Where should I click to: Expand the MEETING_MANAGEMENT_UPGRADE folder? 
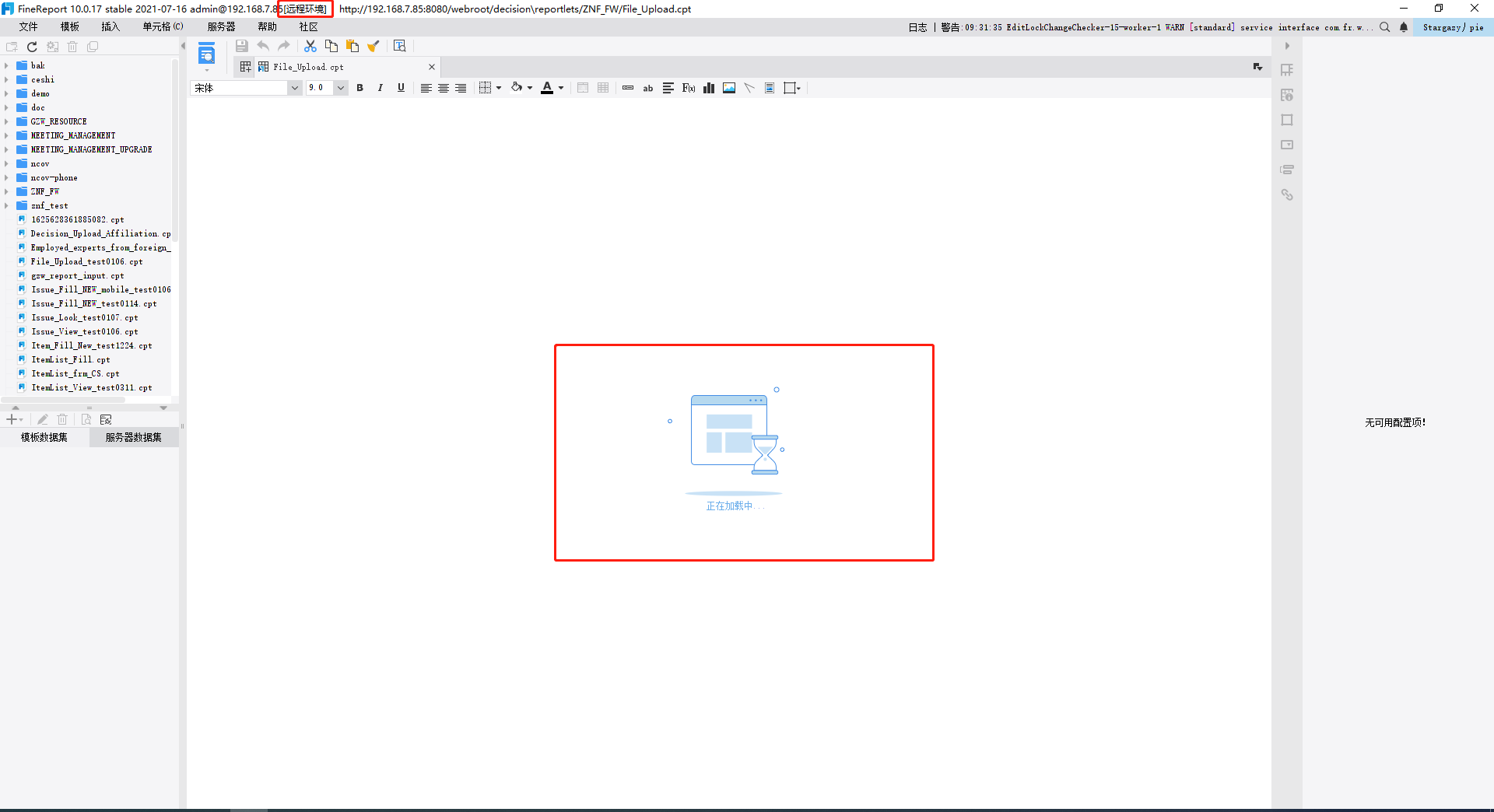pos(6,149)
